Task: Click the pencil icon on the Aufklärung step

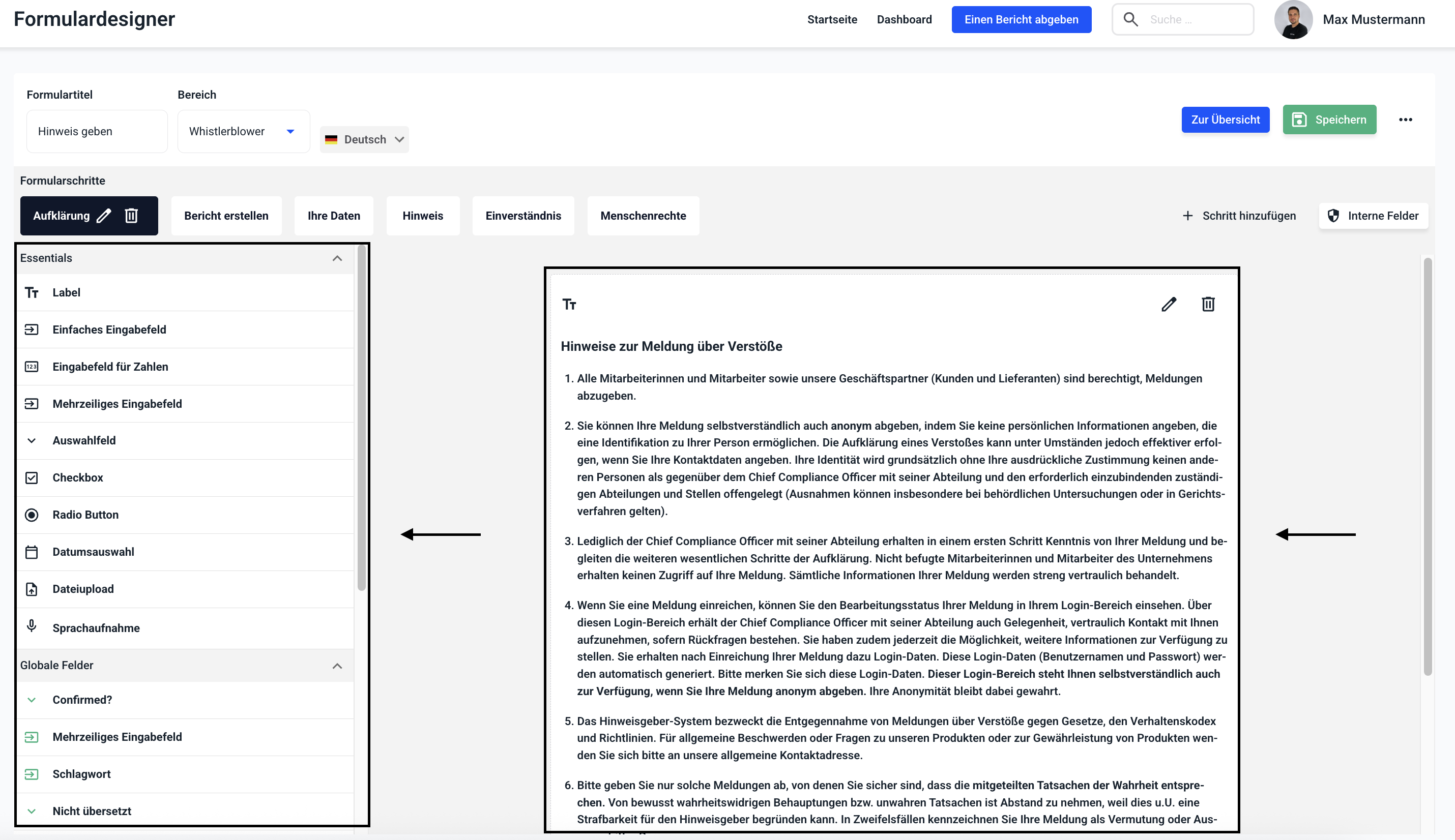Action: 104,216
